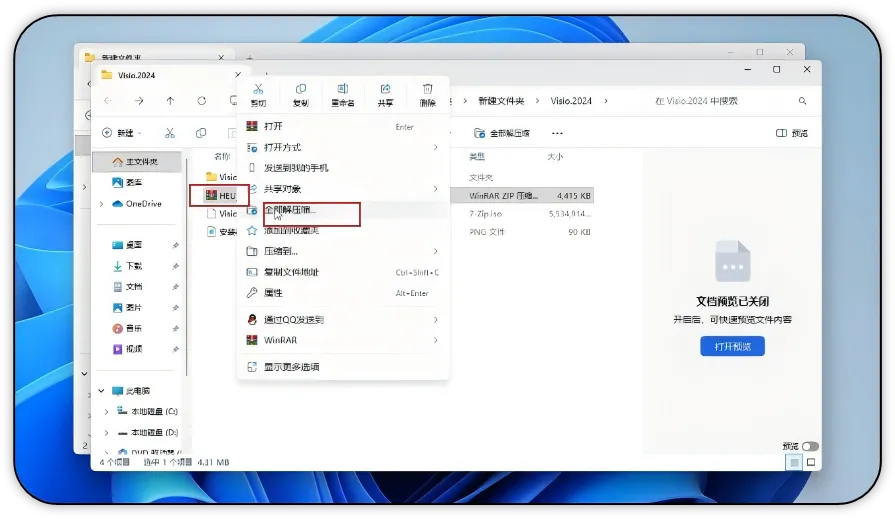Click the PNG 文件 type cell
This screenshot has height=519, width=895.
(x=487, y=232)
